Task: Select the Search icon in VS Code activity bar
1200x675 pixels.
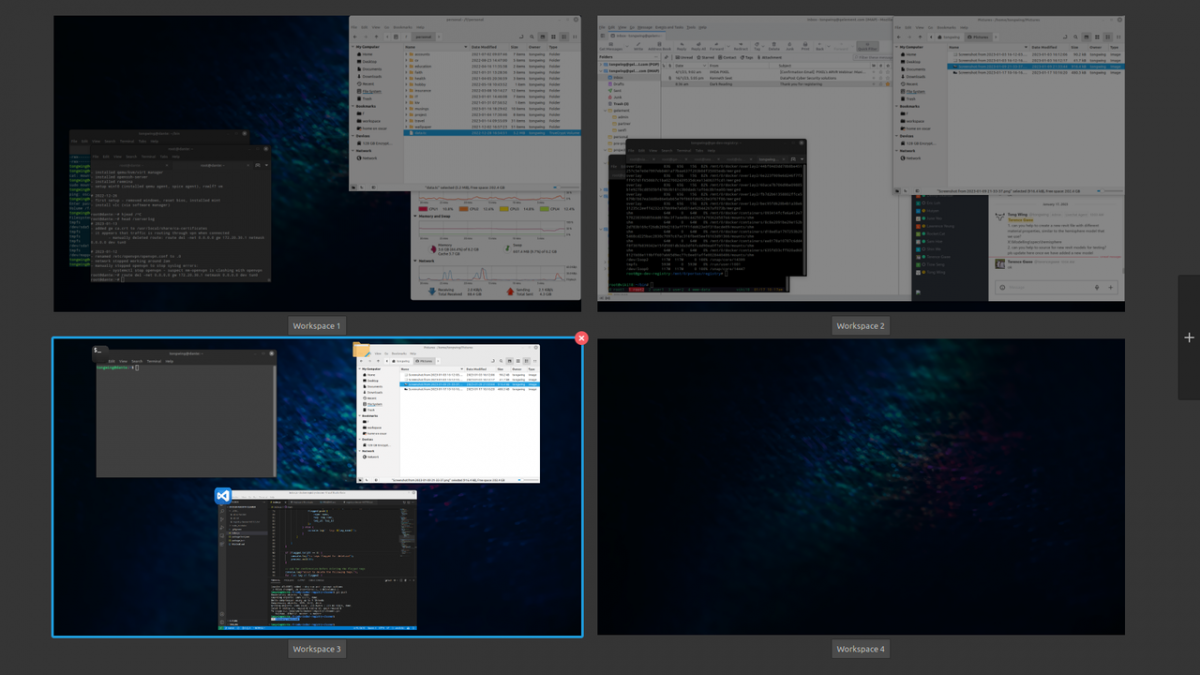Action: pyautogui.click(x=222, y=510)
